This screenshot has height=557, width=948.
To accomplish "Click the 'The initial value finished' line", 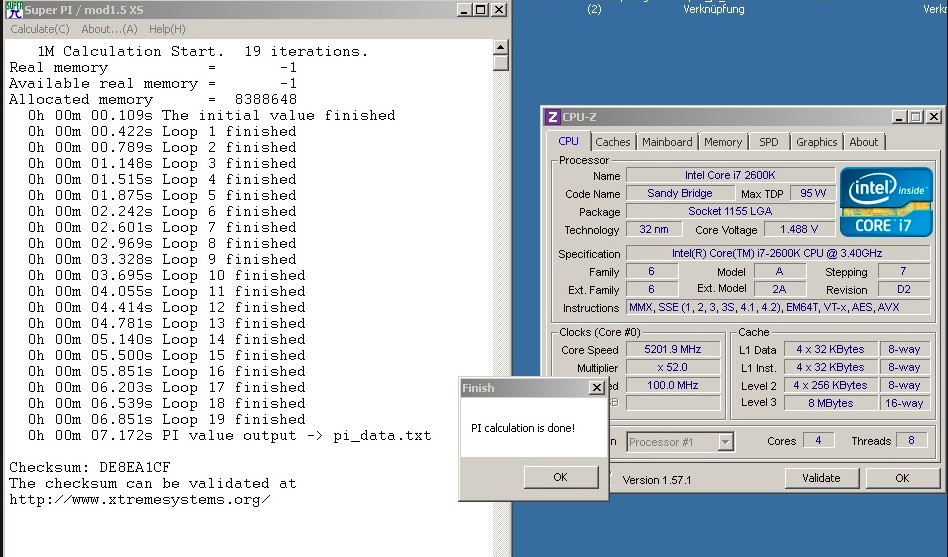I will point(212,116).
